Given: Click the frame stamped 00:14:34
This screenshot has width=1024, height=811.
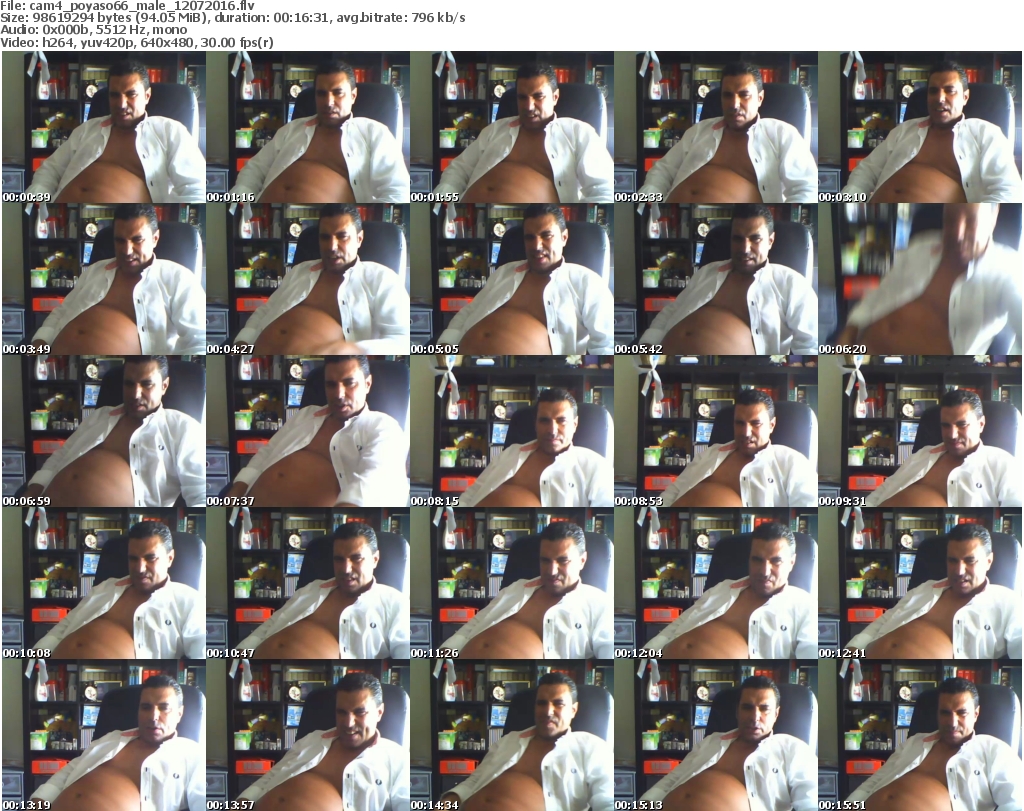Looking at the screenshot, I should click(511, 735).
